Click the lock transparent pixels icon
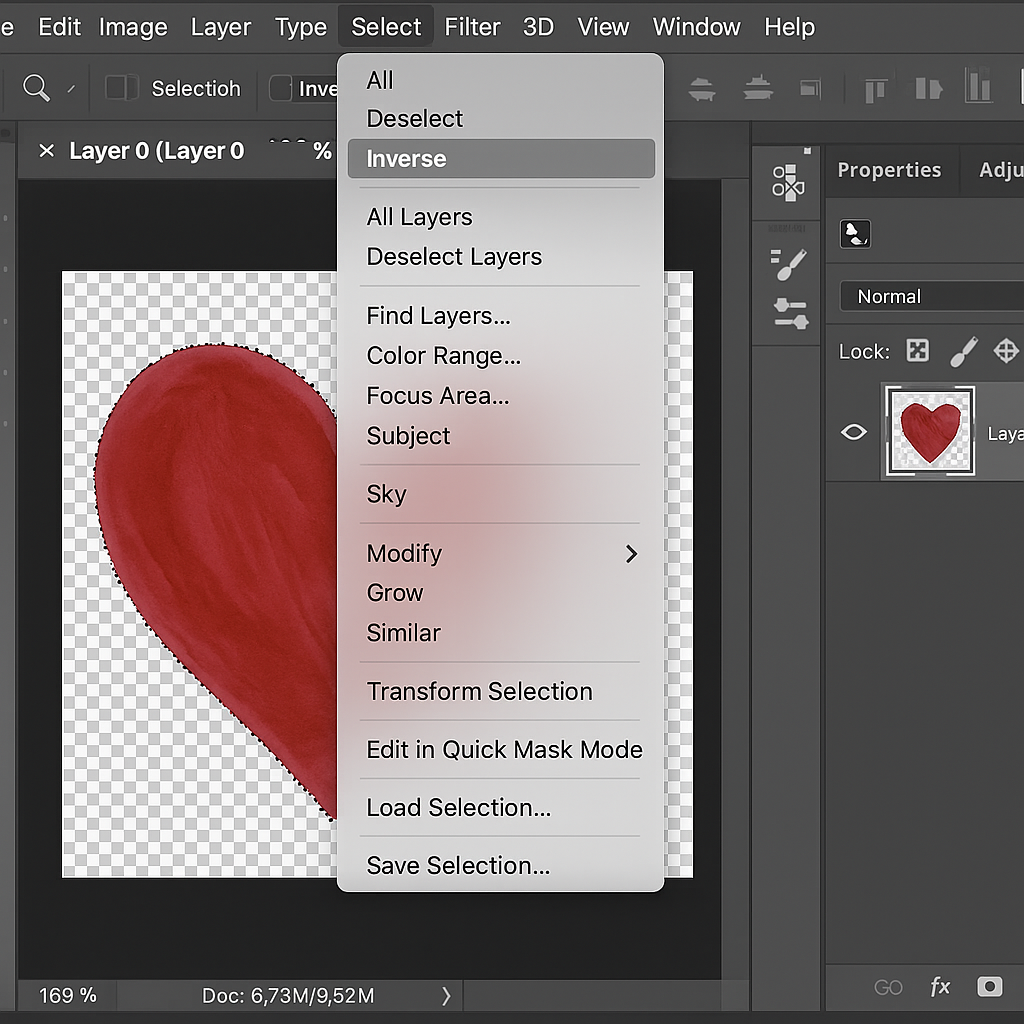Screen dimensions: 1024x1024 pos(917,351)
